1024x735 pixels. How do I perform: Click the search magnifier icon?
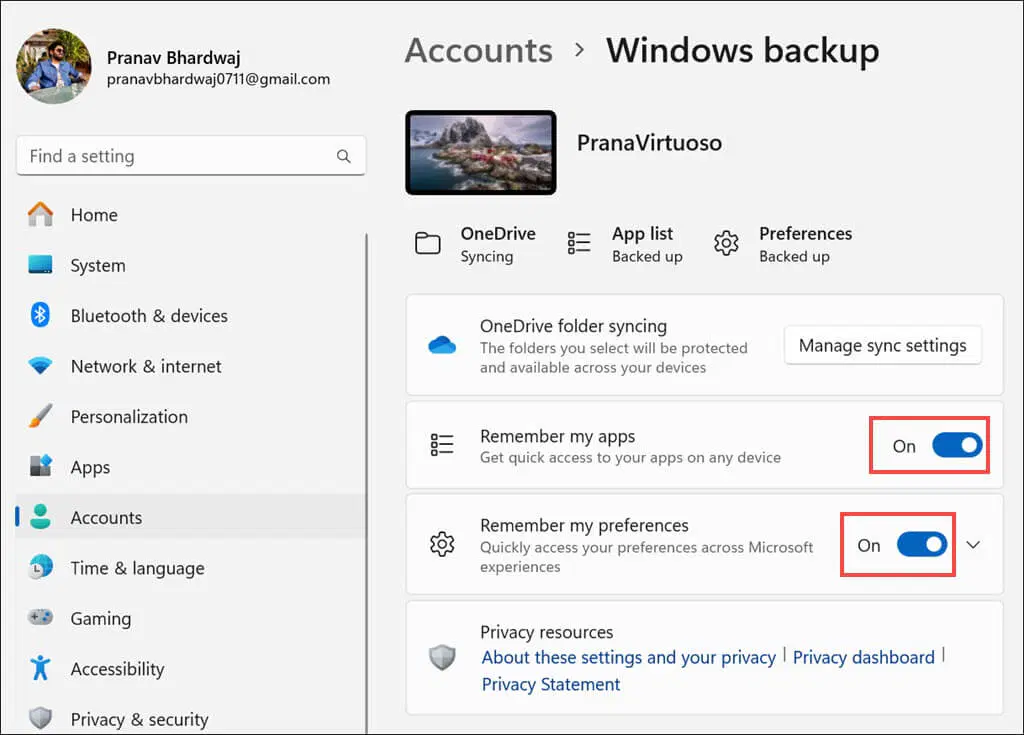[x=343, y=156]
